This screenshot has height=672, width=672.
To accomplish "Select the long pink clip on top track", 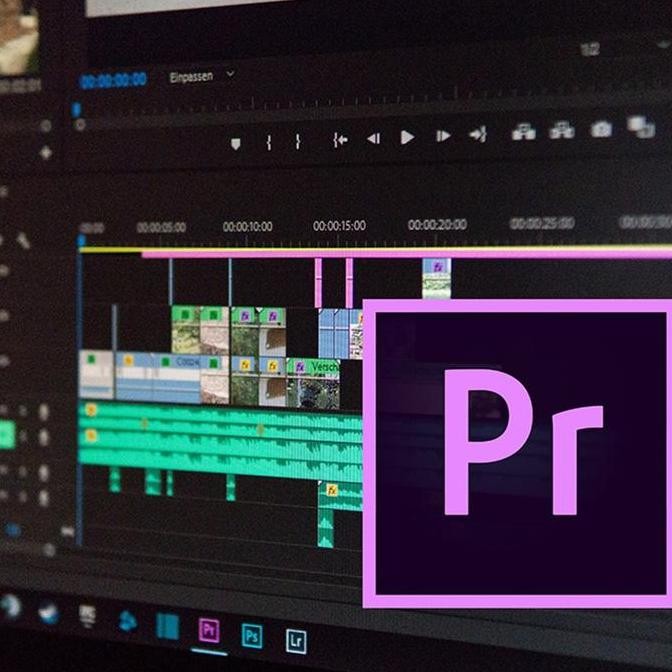I will (406, 254).
